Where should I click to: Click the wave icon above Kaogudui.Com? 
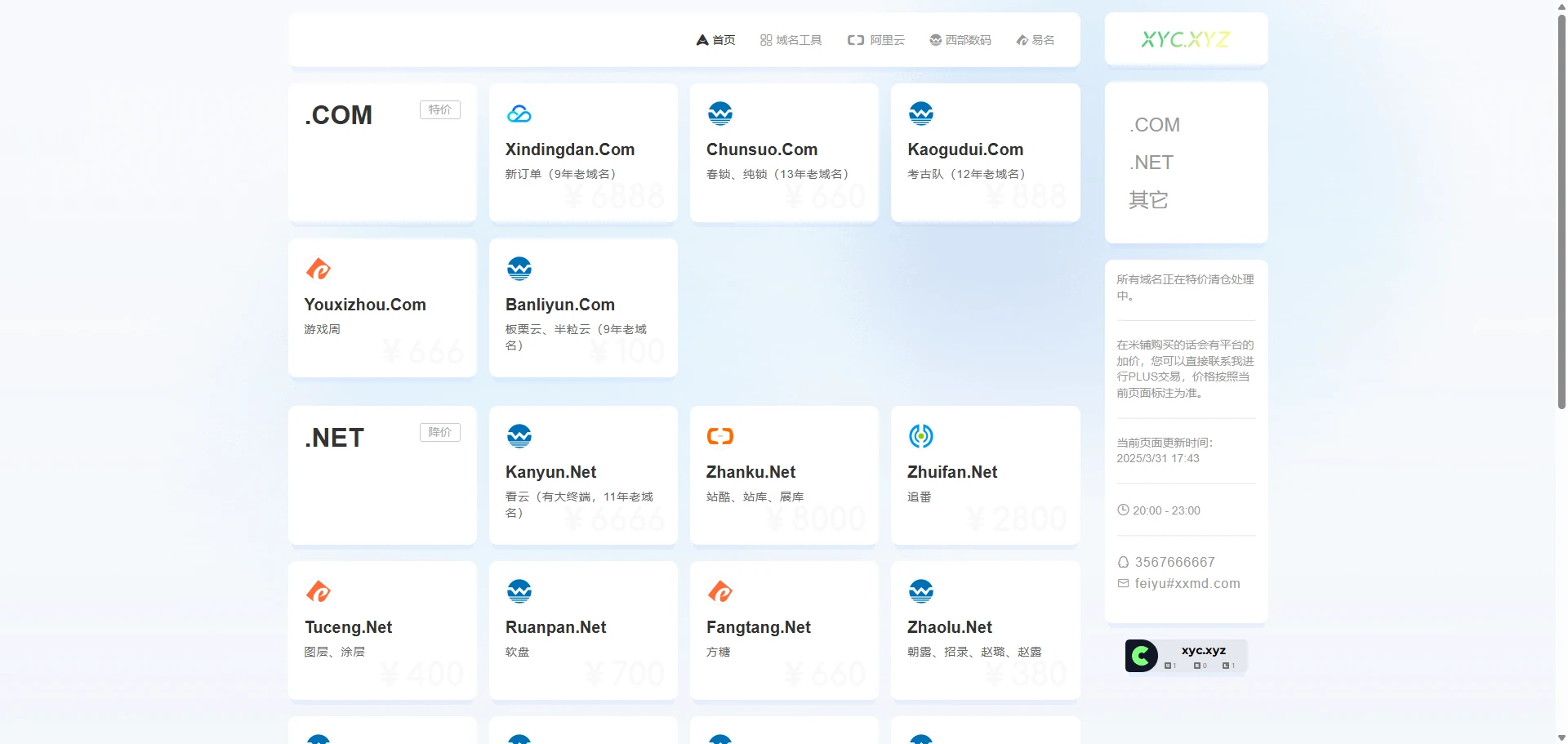[x=920, y=114]
